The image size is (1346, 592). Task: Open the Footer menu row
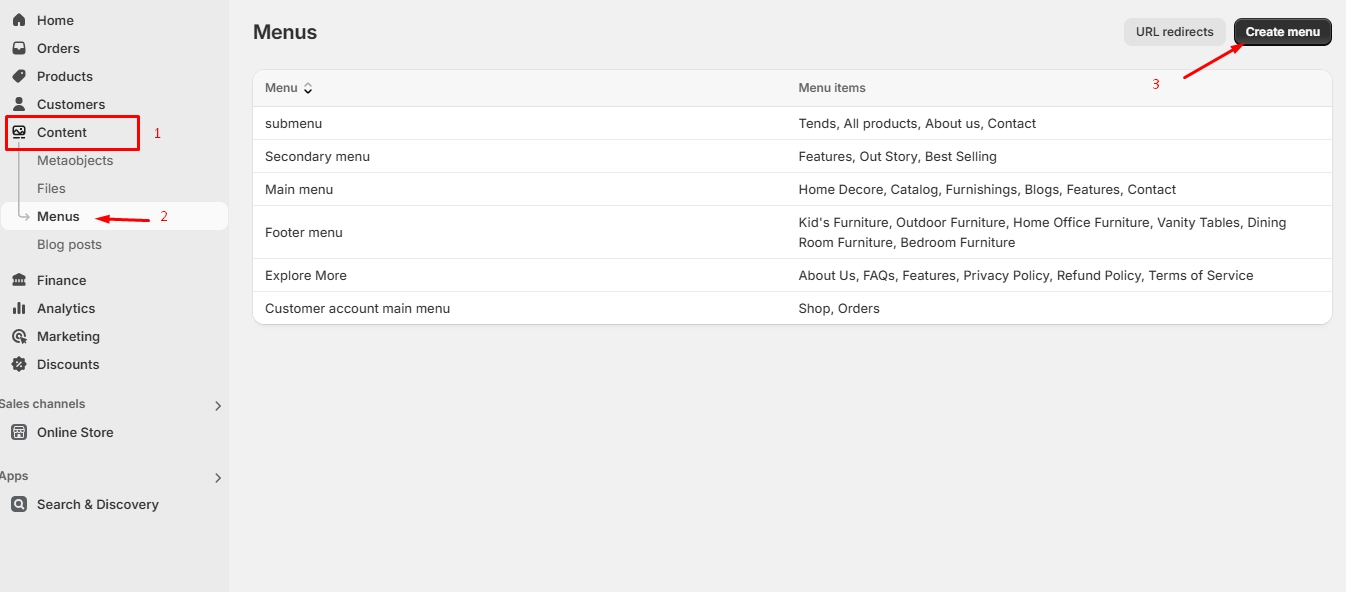click(303, 232)
